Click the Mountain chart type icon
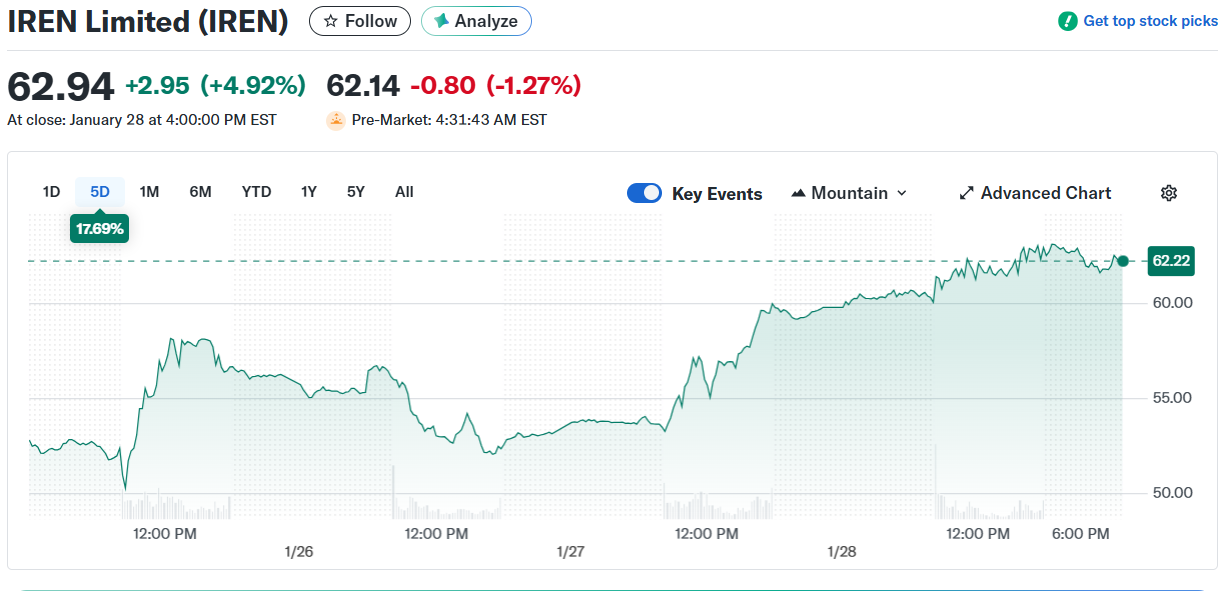 [798, 193]
